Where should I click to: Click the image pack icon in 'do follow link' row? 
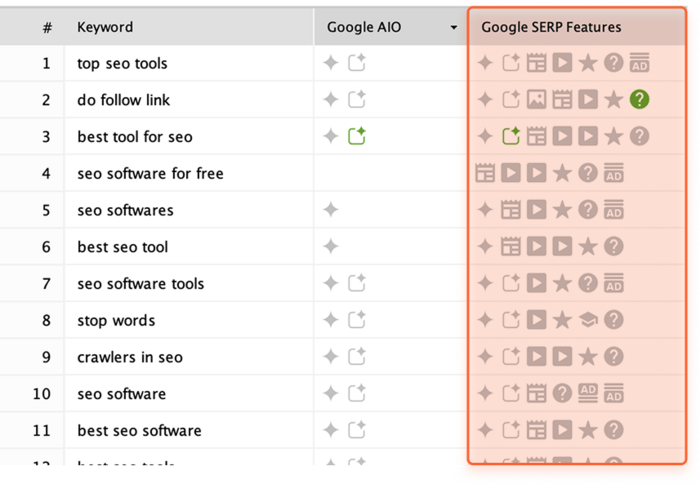[536, 100]
